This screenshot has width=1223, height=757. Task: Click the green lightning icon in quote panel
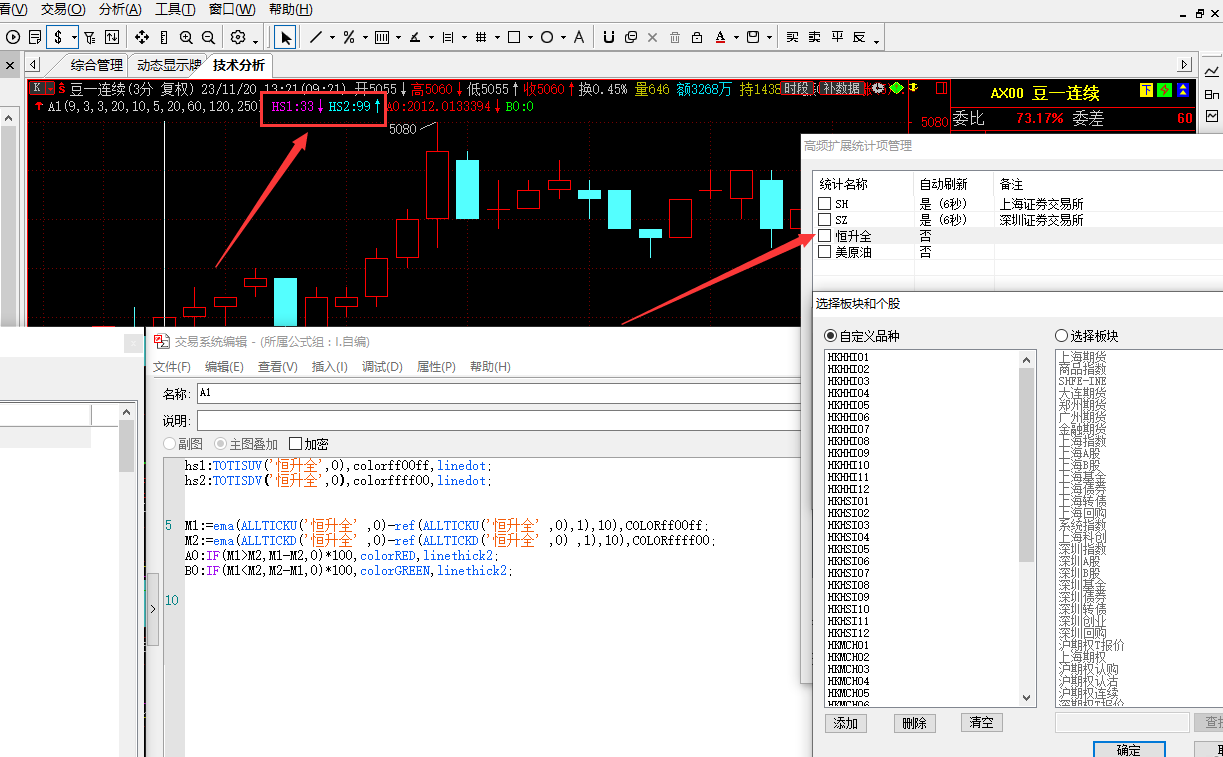point(1164,91)
